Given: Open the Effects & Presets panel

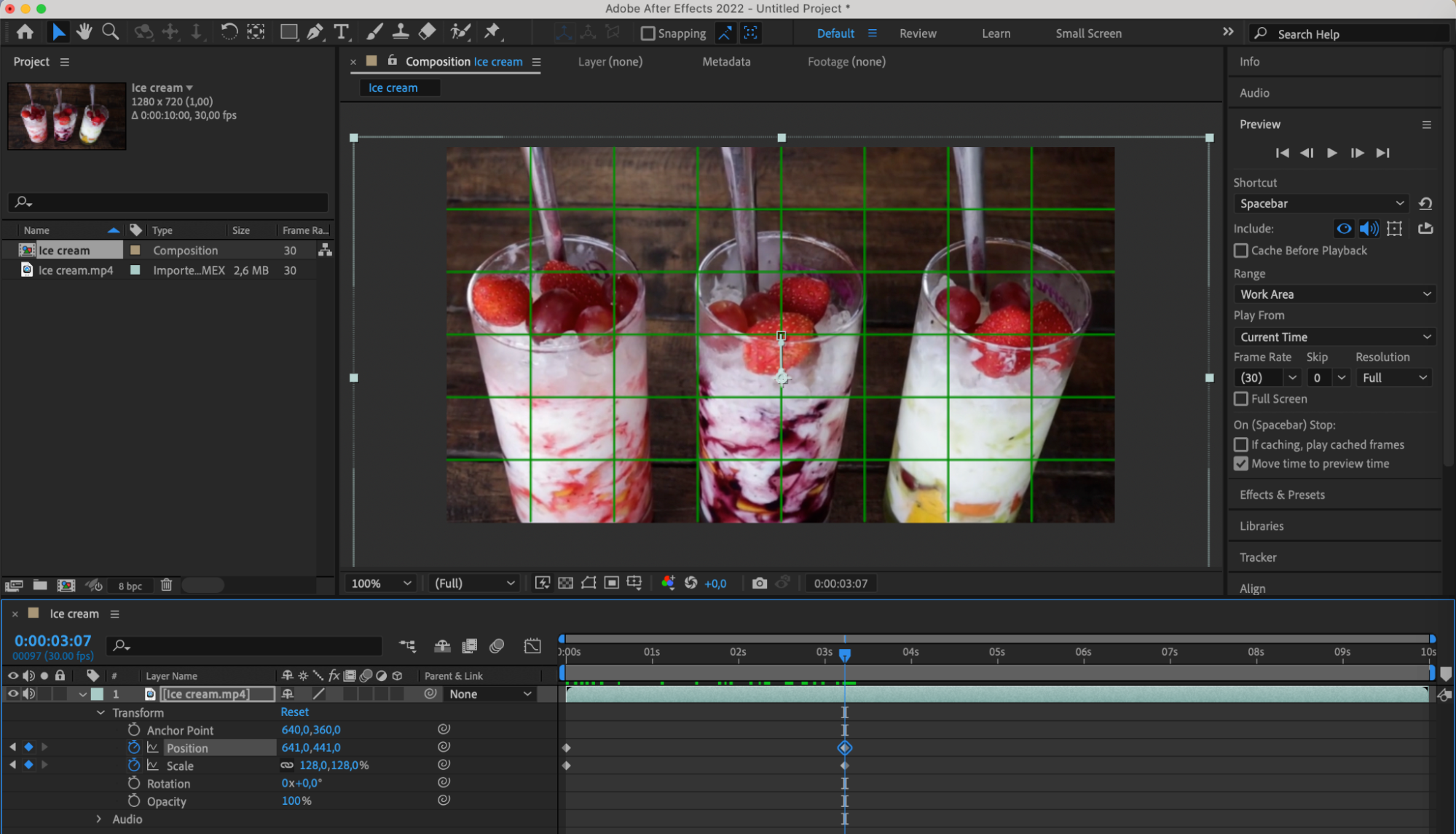Looking at the screenshot, I should pos(1282,495).
